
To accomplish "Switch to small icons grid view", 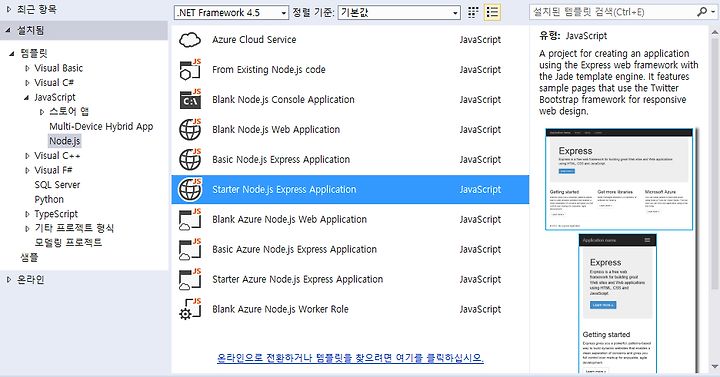I will tap(473, 12).
